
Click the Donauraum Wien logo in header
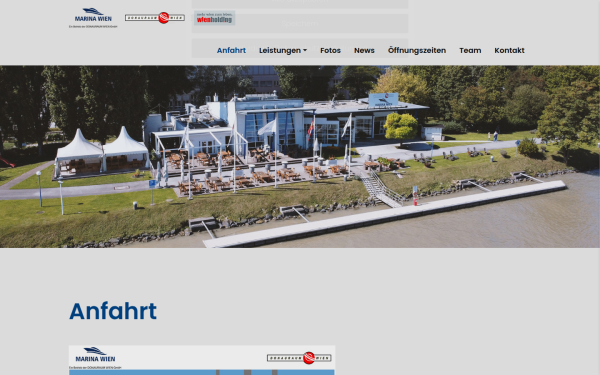pos(155,18)
